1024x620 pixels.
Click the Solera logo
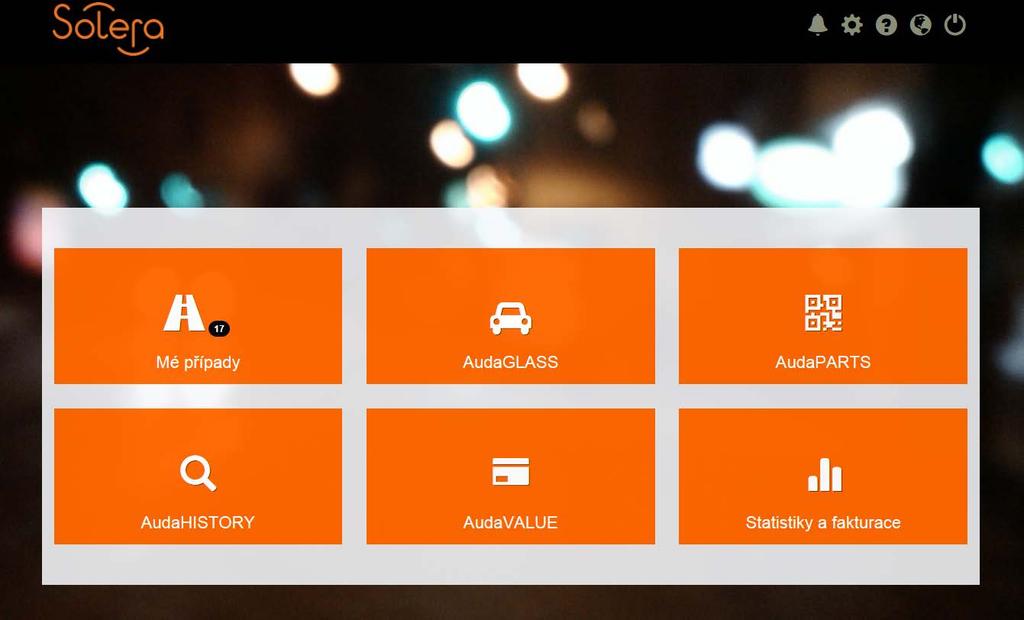click(108, 29)
